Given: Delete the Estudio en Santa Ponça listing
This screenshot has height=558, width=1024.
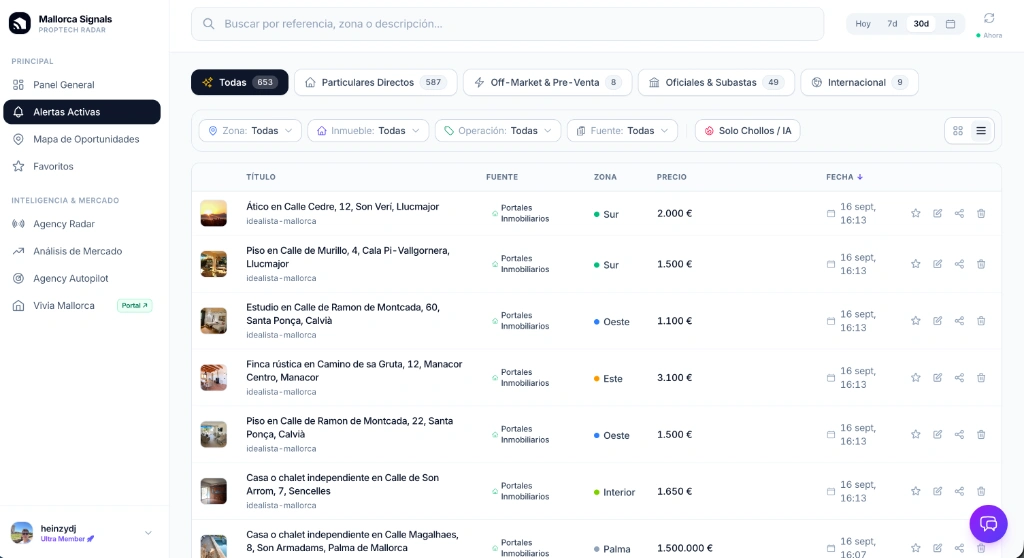Looking at the screenshot, I should (981, 321).
